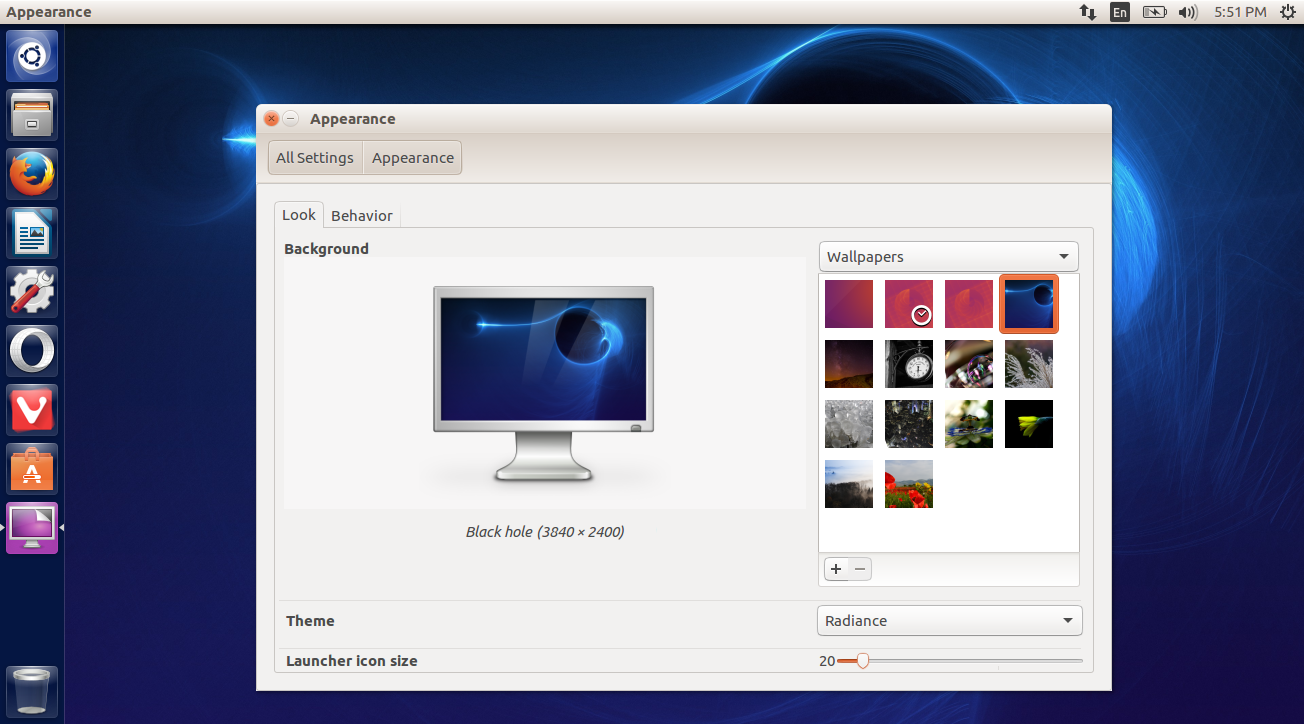
Task: Open the Ubuntu Dash launcher icon
Action: pos(31,56)
